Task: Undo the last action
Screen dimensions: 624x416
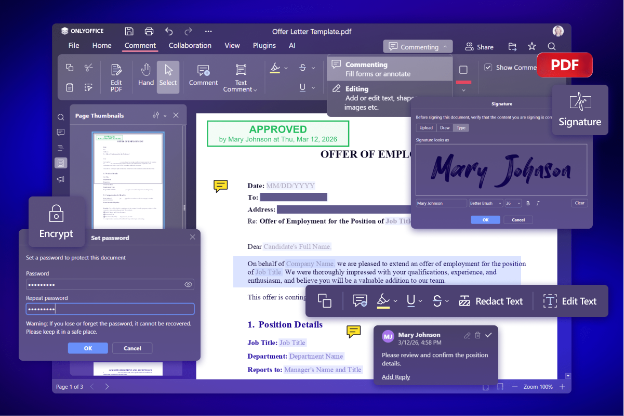Action: (169, 31)
